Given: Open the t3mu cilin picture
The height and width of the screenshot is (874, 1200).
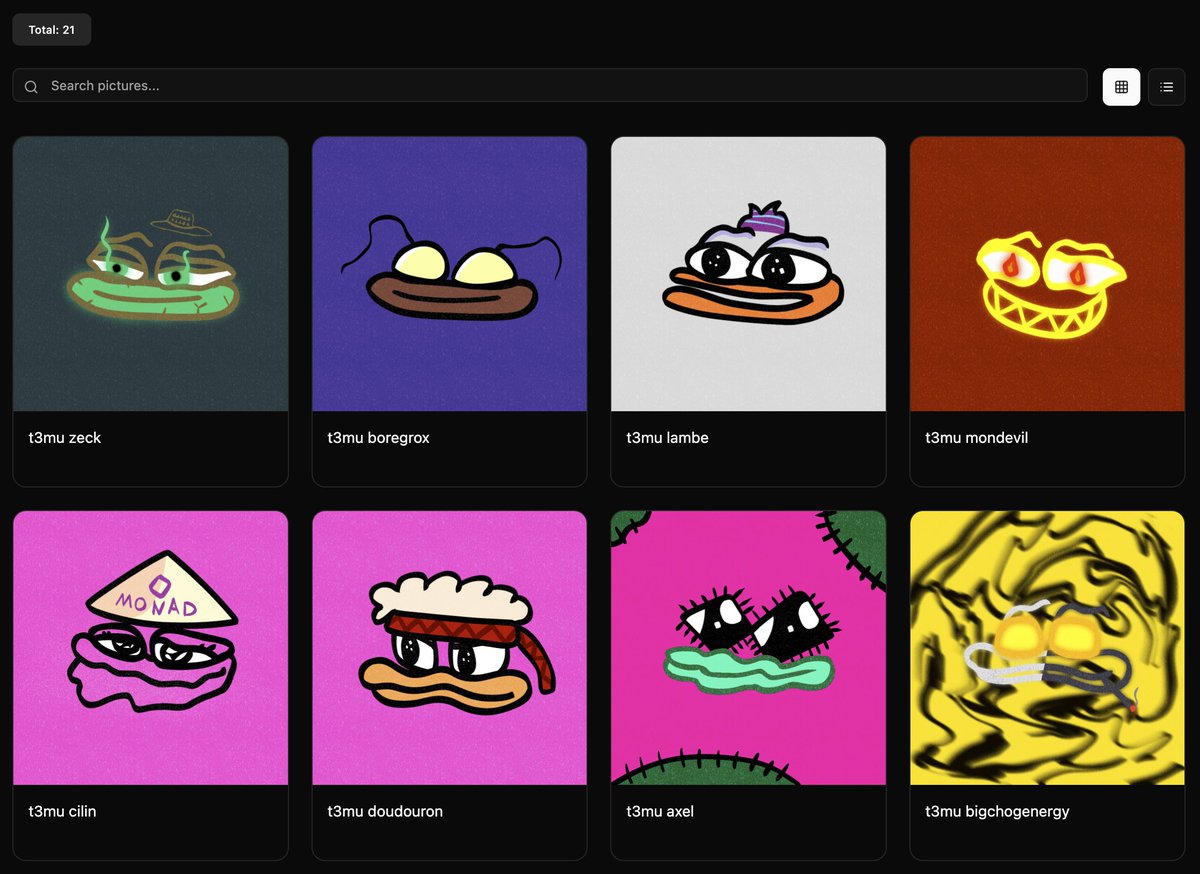Looking at the screenshot, I should tap(151, 648).
